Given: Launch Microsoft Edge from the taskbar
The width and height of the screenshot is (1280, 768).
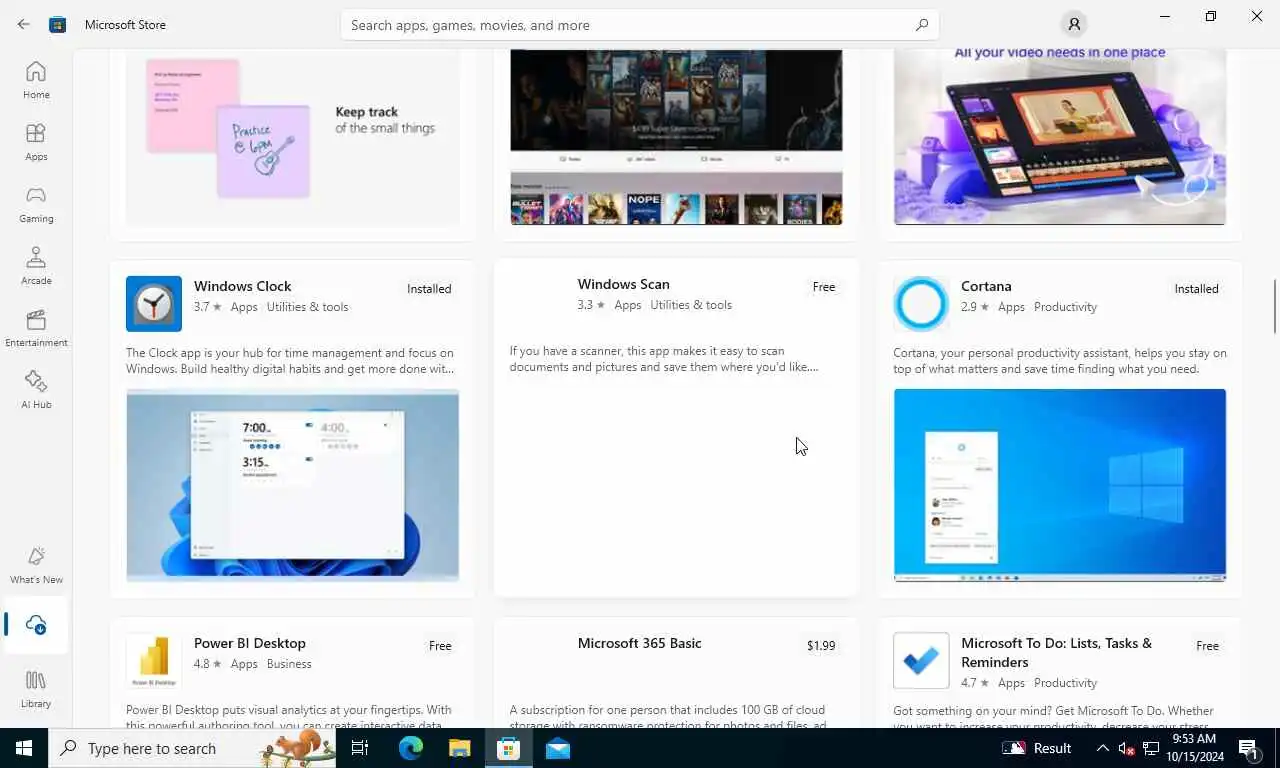Looking at the screenshot, I should 411,748.
